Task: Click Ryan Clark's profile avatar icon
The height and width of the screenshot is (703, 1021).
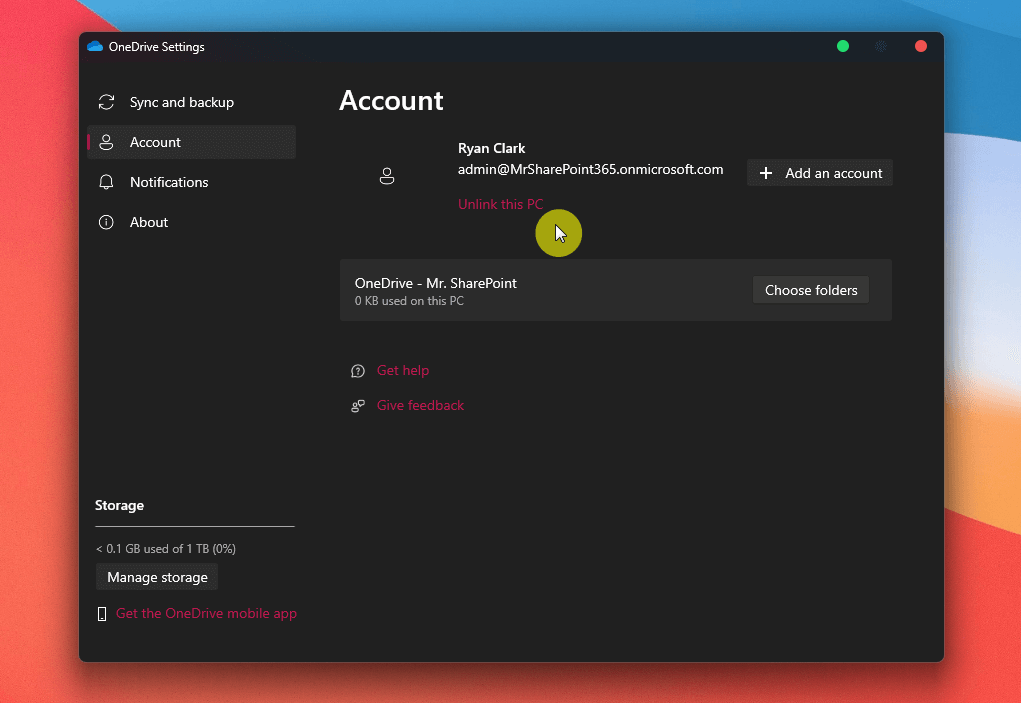Action: point(387,176)
